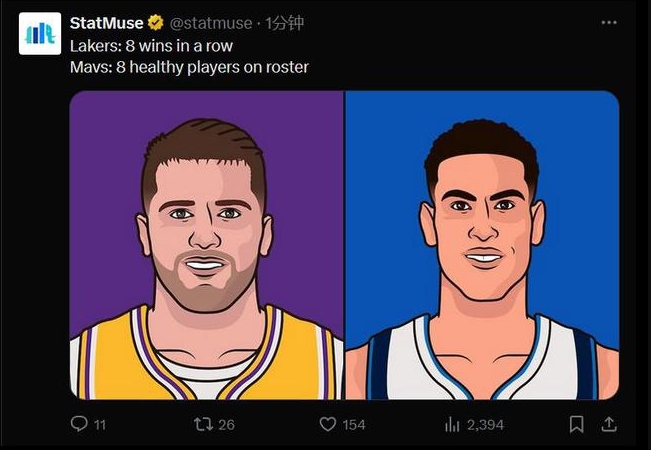Click the repost count 26
This screenshot has width=651, height=450.
click(x=226, y=425)
